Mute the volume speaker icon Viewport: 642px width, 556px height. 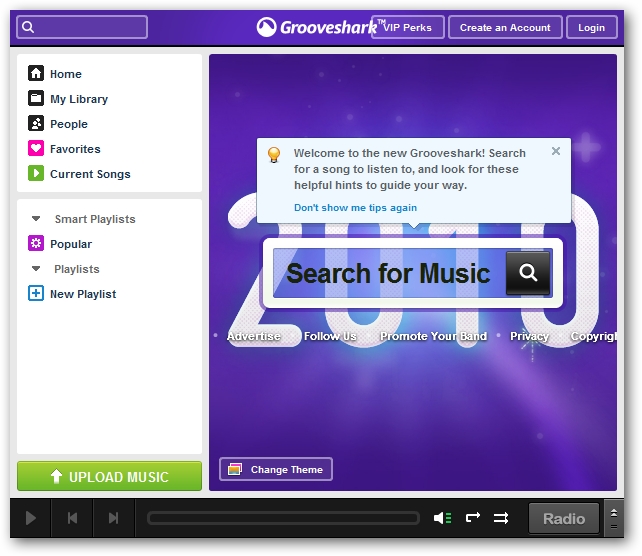[442, 518]
